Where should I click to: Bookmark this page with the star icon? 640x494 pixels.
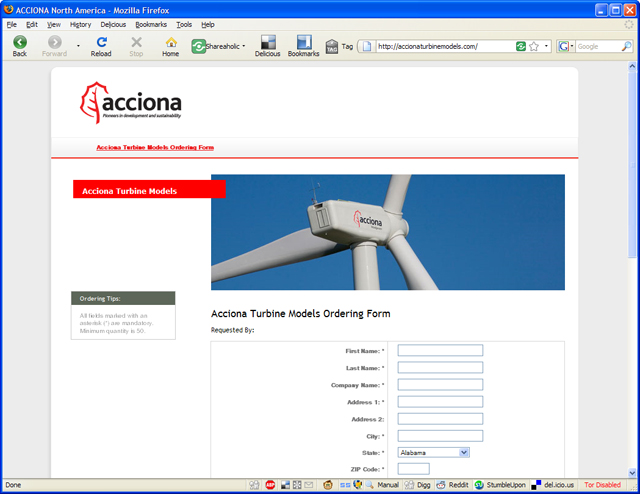(x=534, y=47)
